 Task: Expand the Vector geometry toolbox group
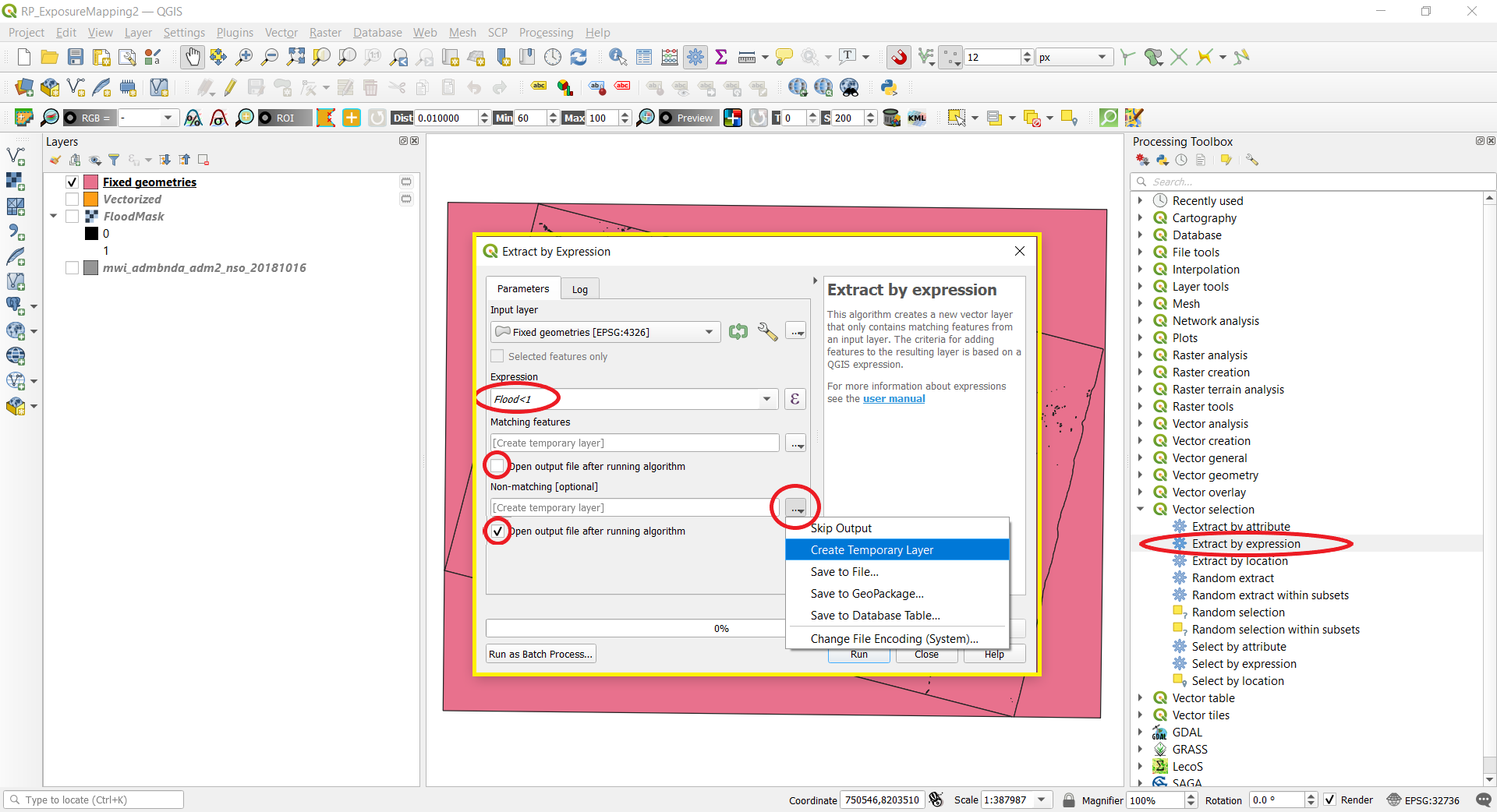[x=1141, y=475]
